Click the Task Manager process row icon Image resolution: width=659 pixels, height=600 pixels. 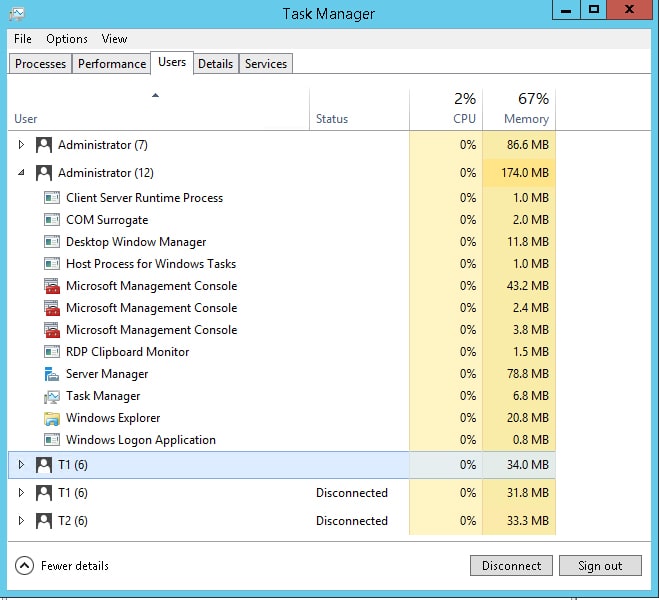click(52, 396)
